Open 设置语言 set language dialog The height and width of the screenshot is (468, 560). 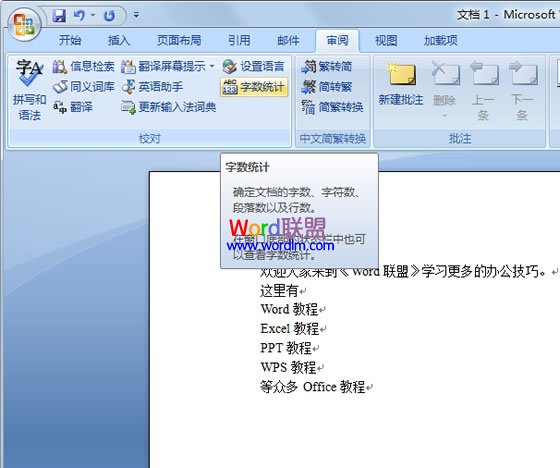click(x=254, y=66)
